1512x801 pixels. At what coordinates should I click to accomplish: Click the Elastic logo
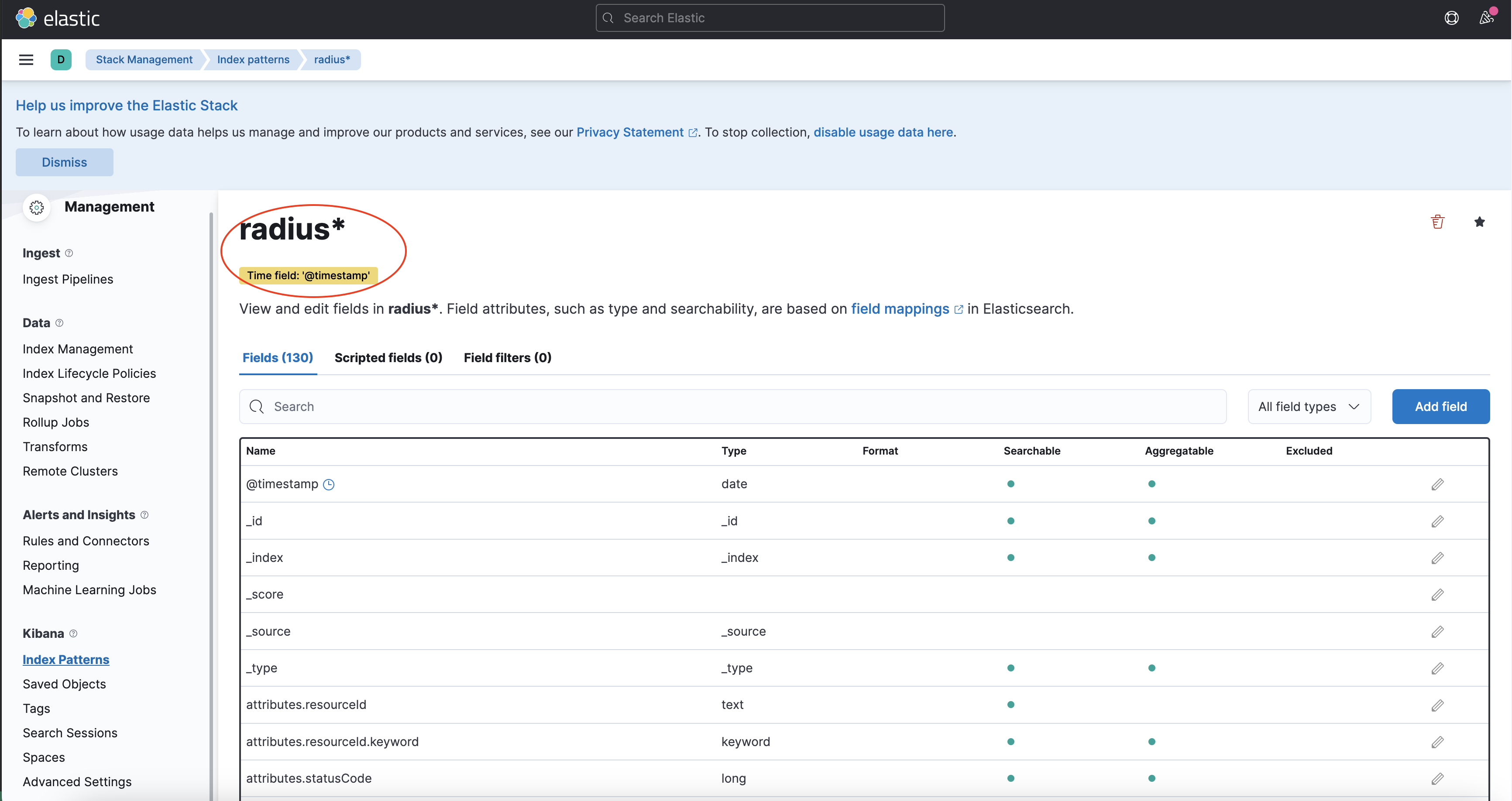58,18
